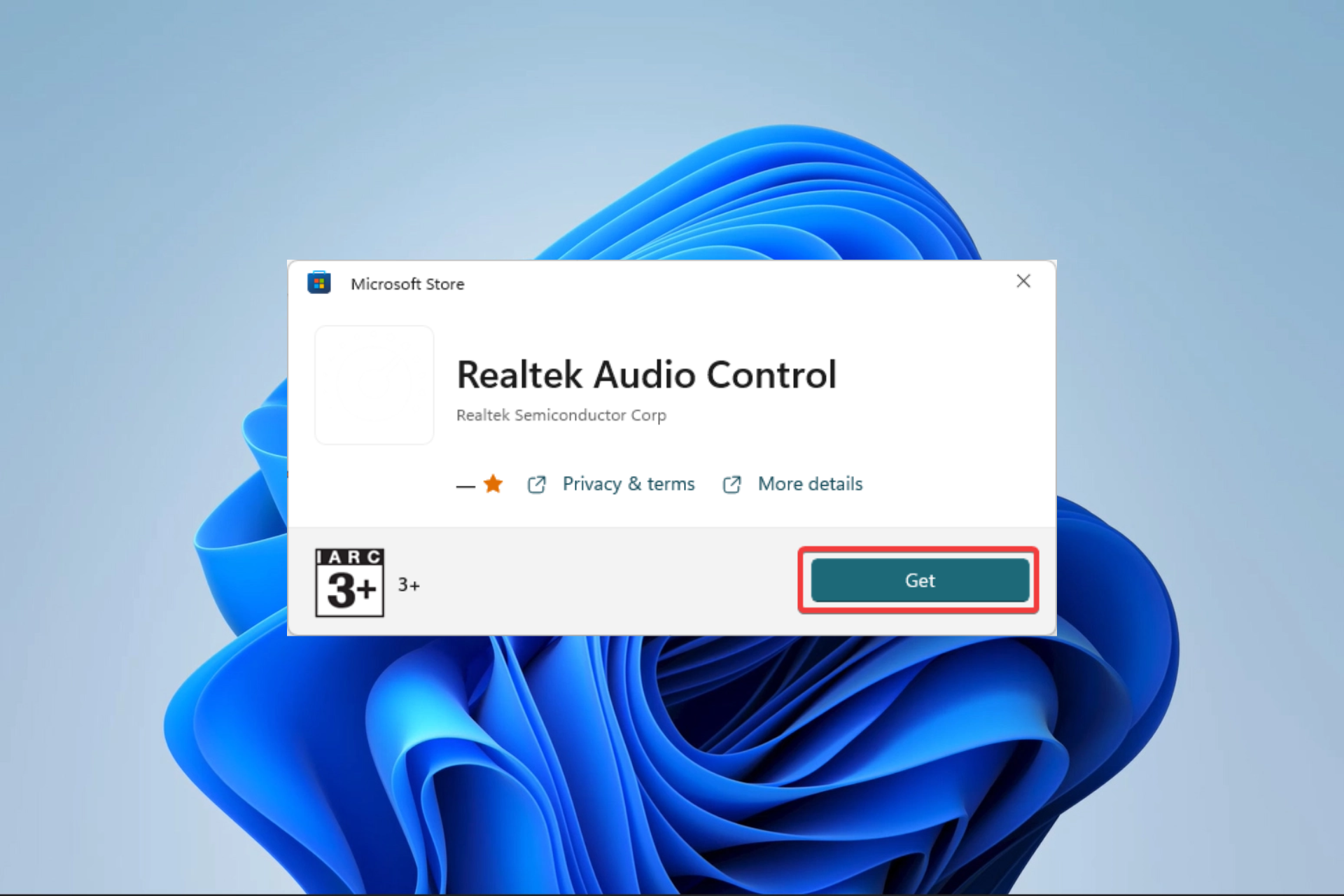This screenshot has height=896, width=1344.
Task: Click the IARC content rating expander
Action: pos(352,583)
